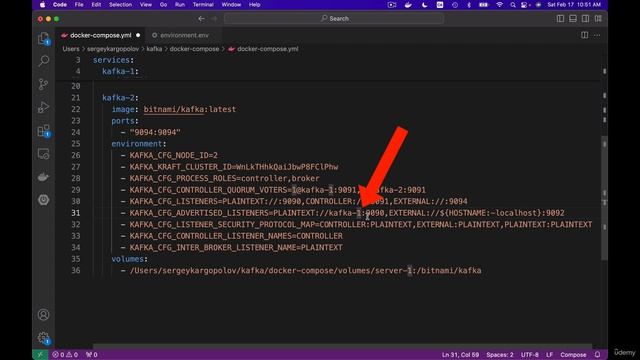Open the Search view in activity bar

pos(43,61)
